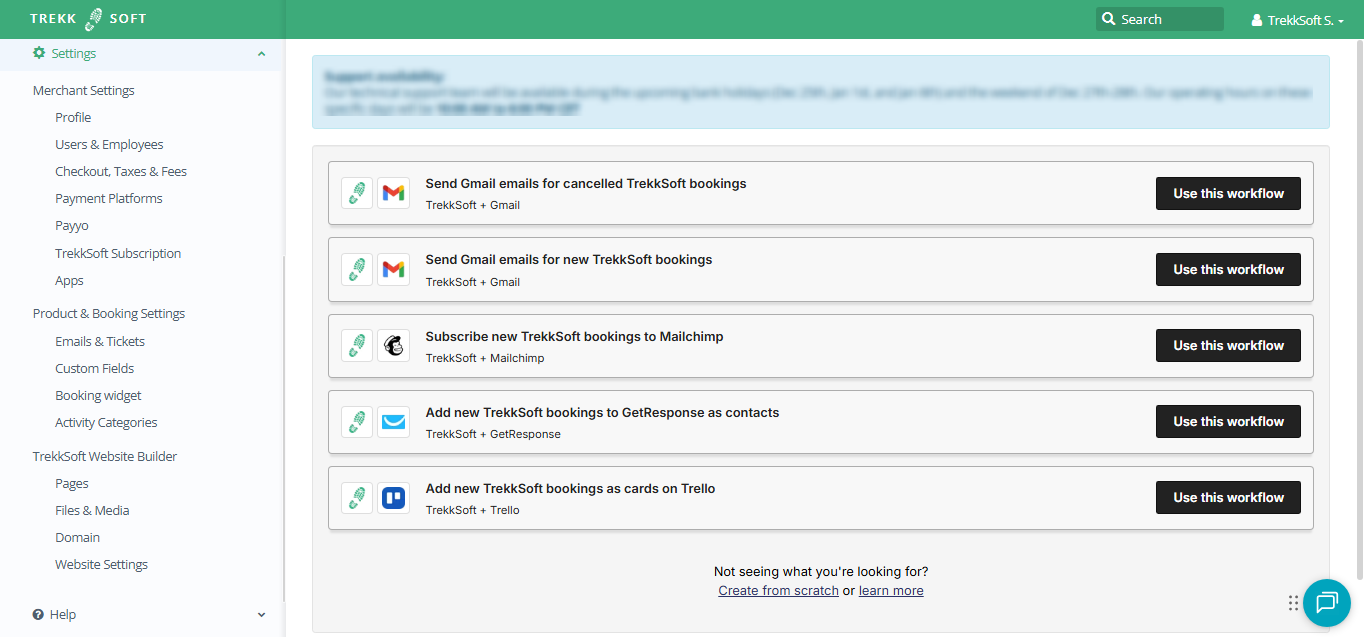The width and height of the screenshot is (1364, 637).
Task: Click the learn more link
Action: click(891, 591)
